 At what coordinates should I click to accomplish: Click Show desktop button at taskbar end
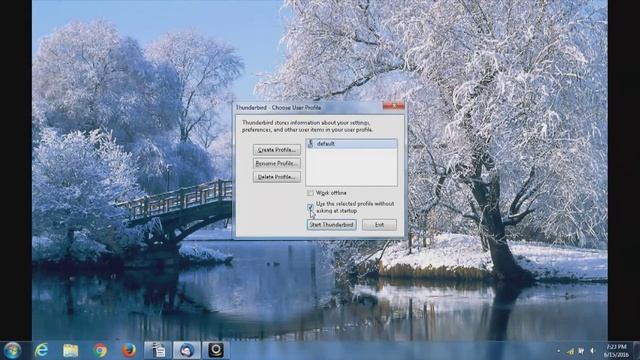pyautogui.click(x=637, y=351)
